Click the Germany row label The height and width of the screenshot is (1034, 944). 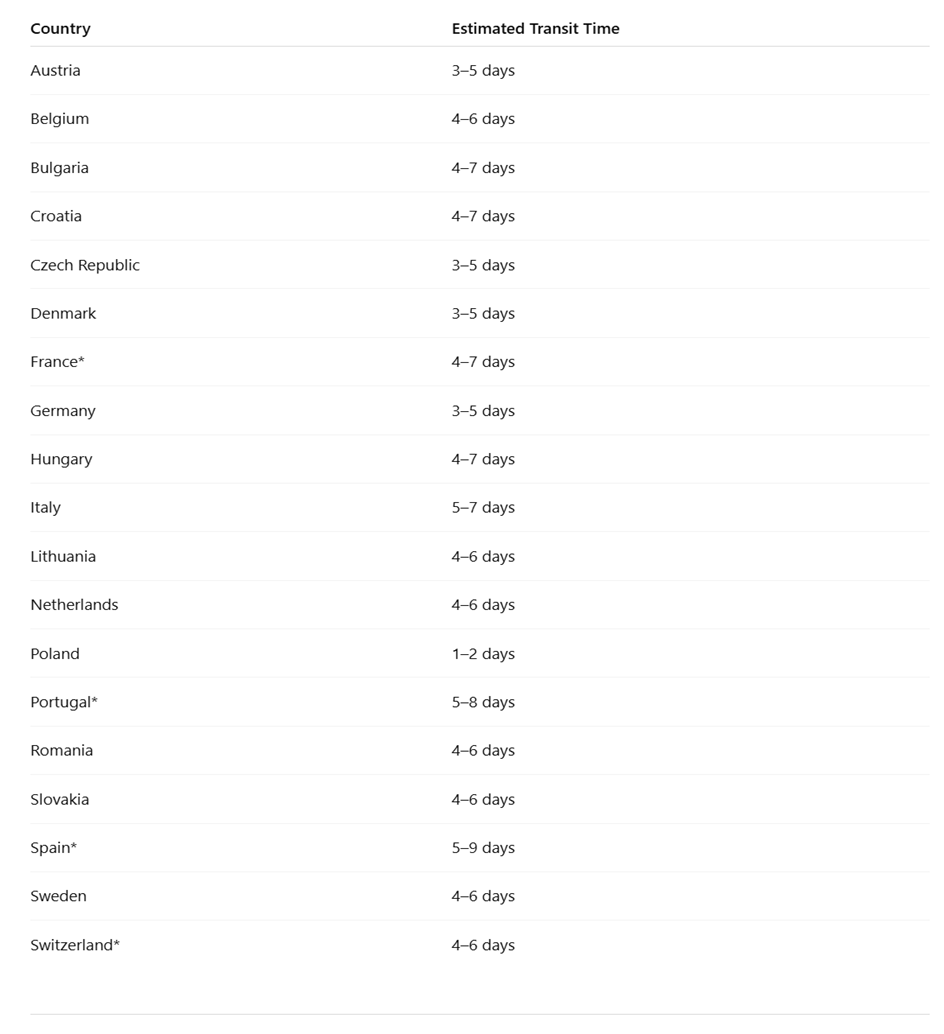63,411
